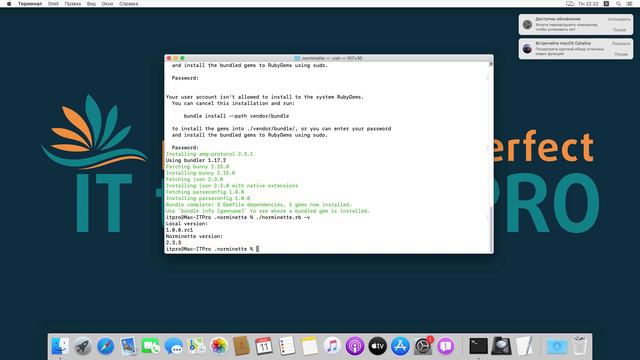Screen dimensions: 640x360
Task: Open the Правка menu
Action: coord(73,4)
